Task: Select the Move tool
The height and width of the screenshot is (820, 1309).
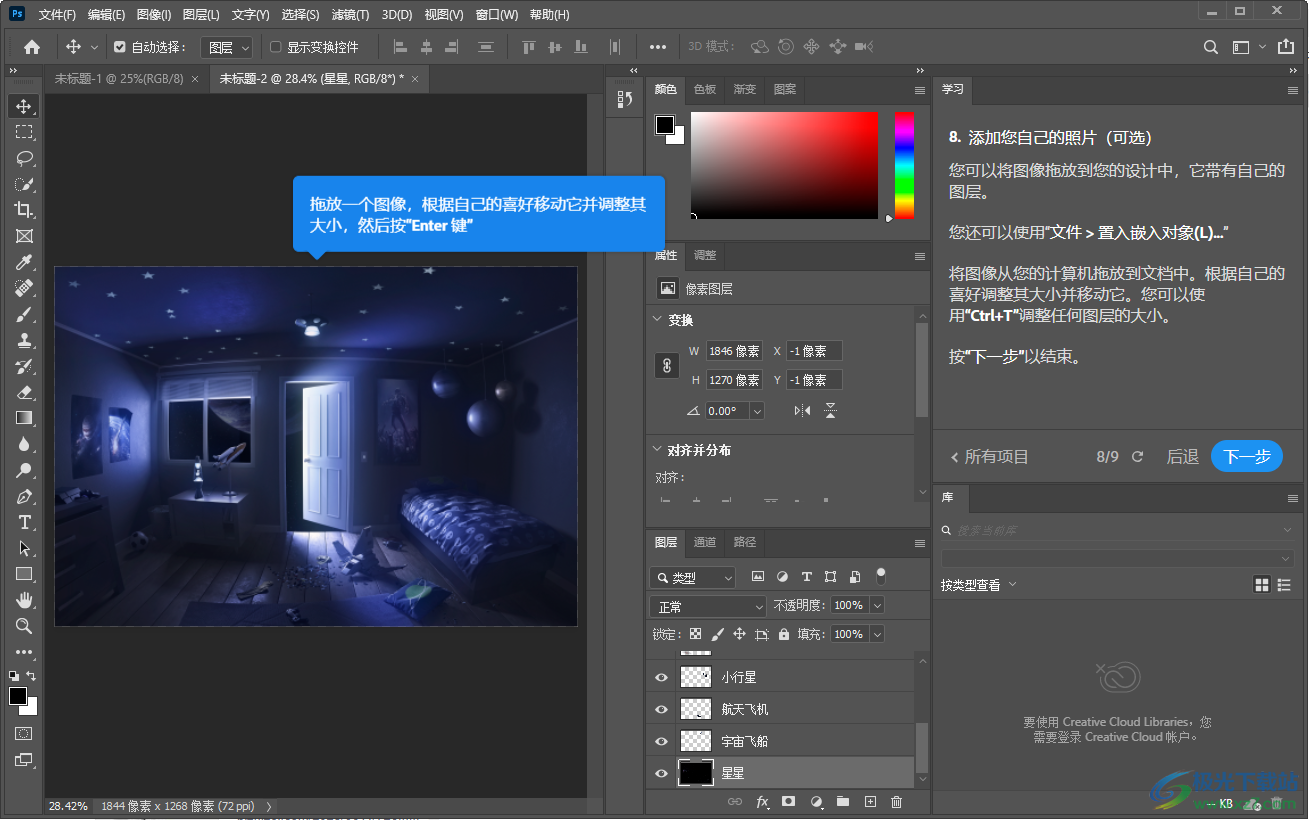Action: click(24, 105)
